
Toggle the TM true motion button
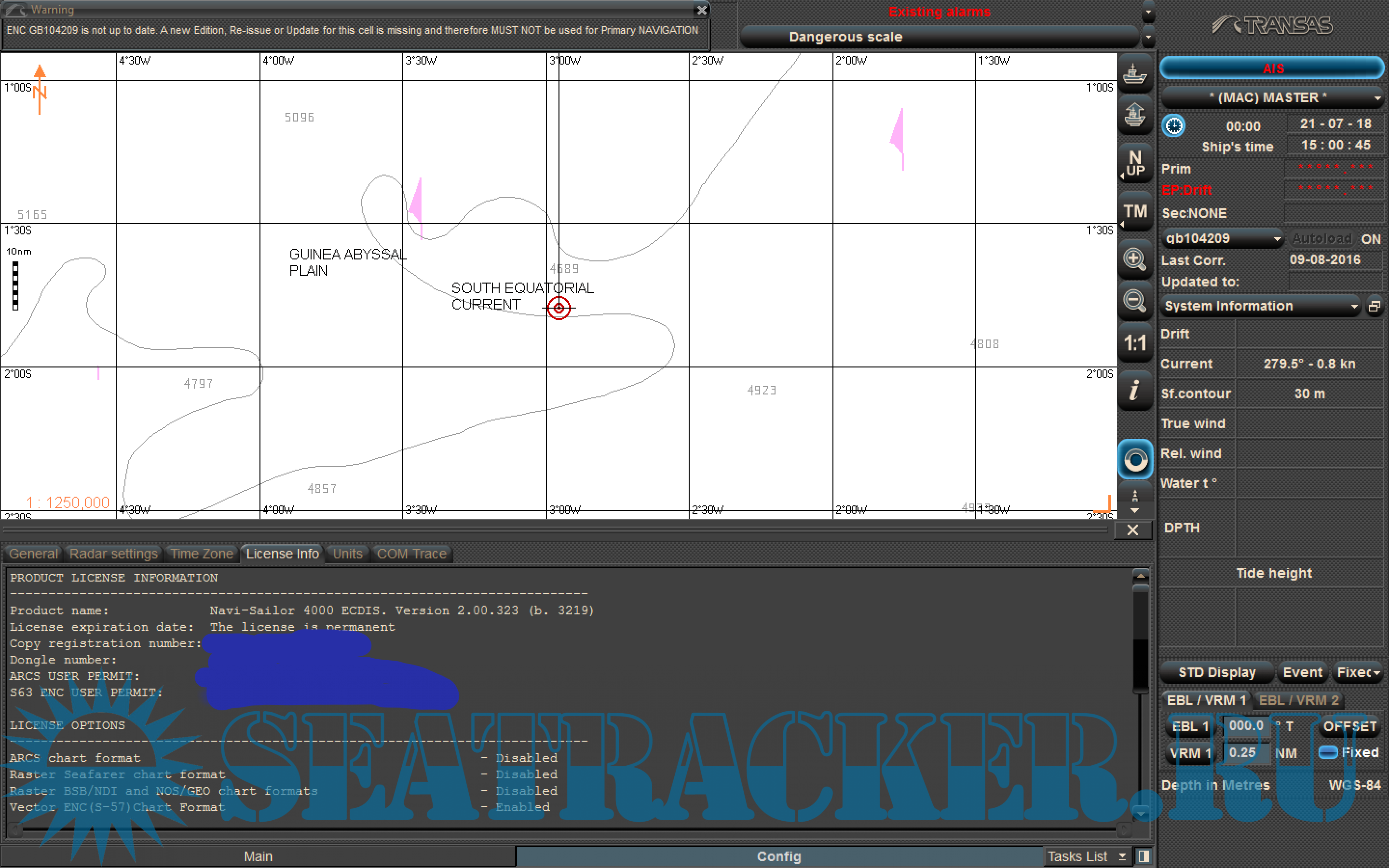pyautogui.click(x=1135, y=211)
